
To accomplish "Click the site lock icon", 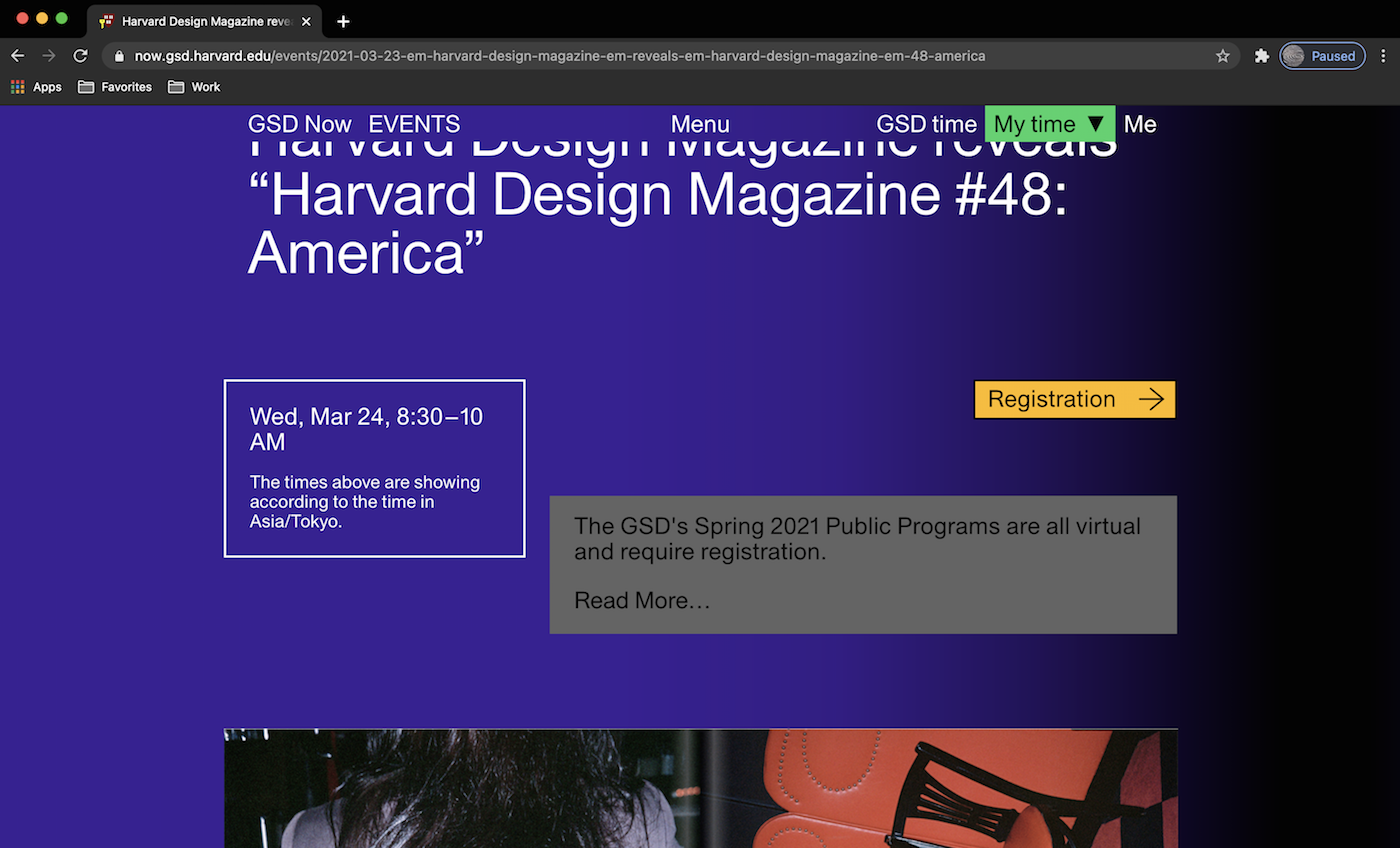I will click(x=119, y=56).
